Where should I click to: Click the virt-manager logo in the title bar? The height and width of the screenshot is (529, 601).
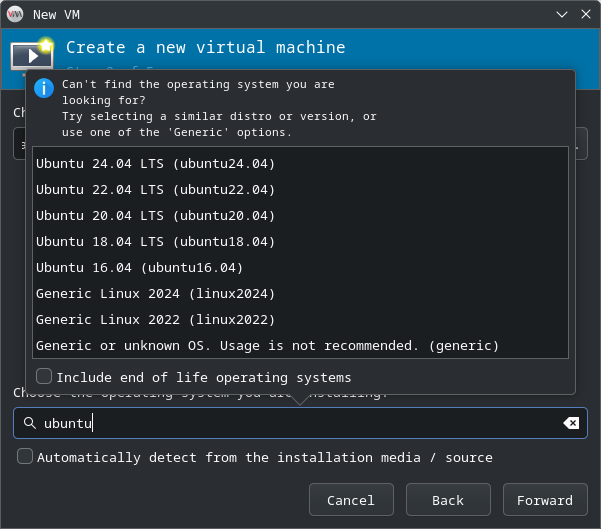click(x=15, y=14)
